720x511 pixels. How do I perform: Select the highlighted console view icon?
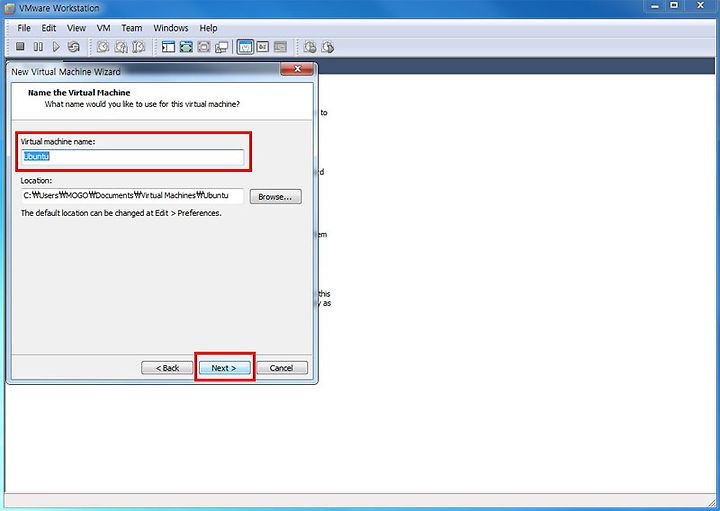click(245, 46)
